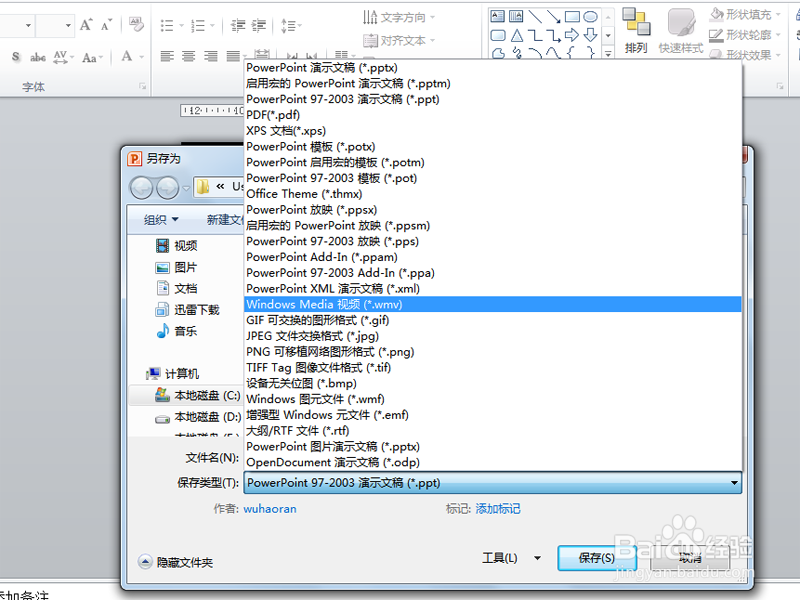The width and height of the screenshot is (800, 600).
Task: Open the 工具(L) tools dropdown
Action: (511, 558)
